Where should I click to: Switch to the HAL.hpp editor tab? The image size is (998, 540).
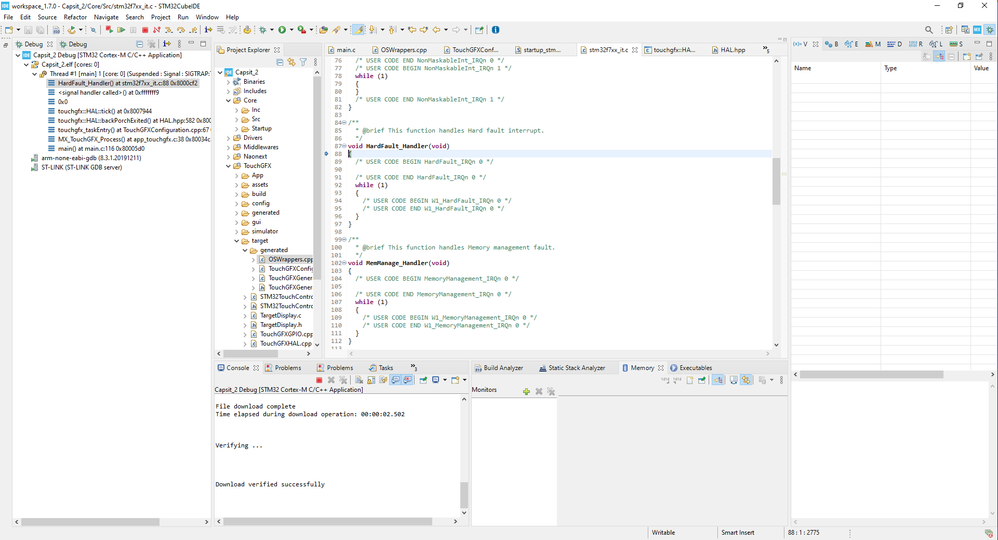pyautogui.click(x=732, y=49)
